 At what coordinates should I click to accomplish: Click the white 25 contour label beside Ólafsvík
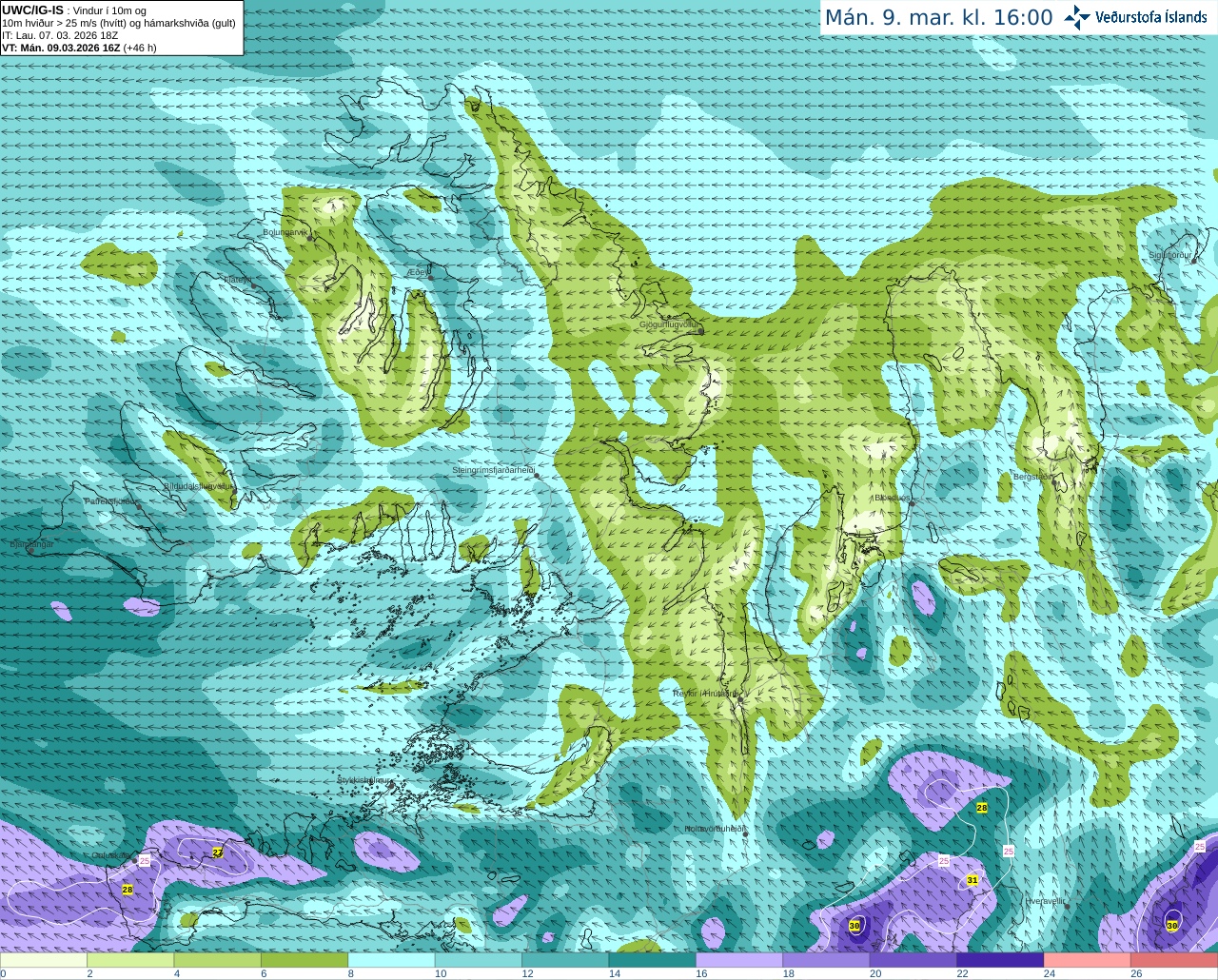pyautogui.click(x=145, y=860)
